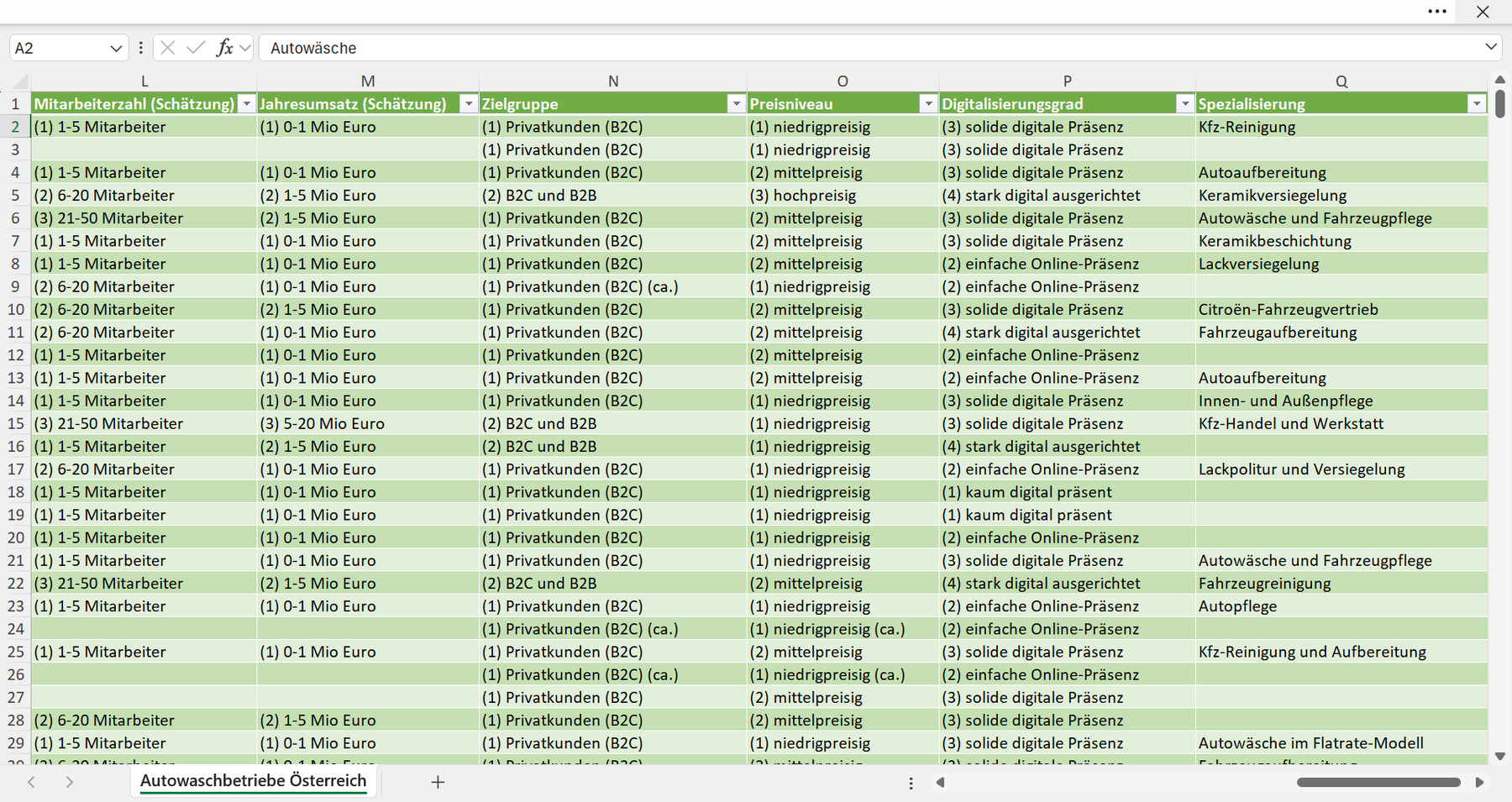The height and width of the screenshot is (802, 1512).
Task: Open the Jahresumsatz column filter dropdown
Action: [469, 104]
